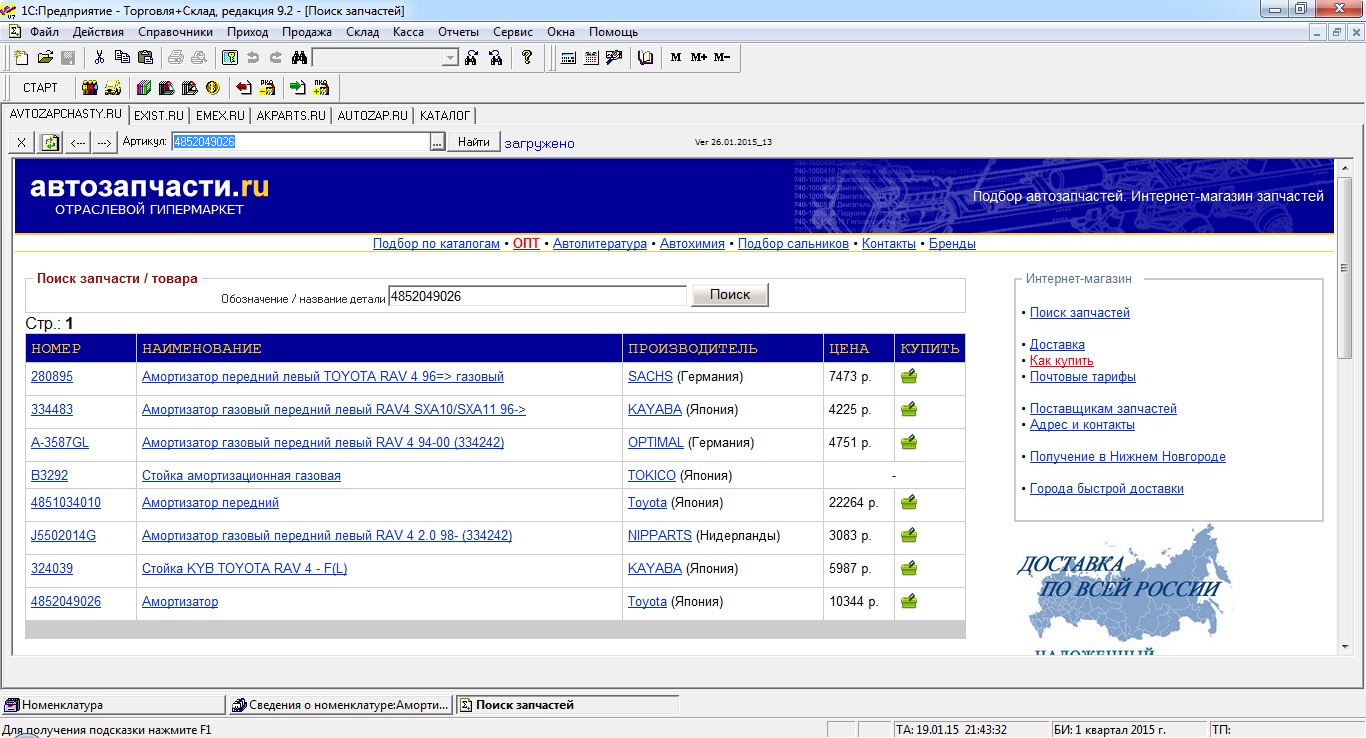Open the Calculator toolbar icon
This screenshot has width=1366, height=738.
(x=568, y=57)
